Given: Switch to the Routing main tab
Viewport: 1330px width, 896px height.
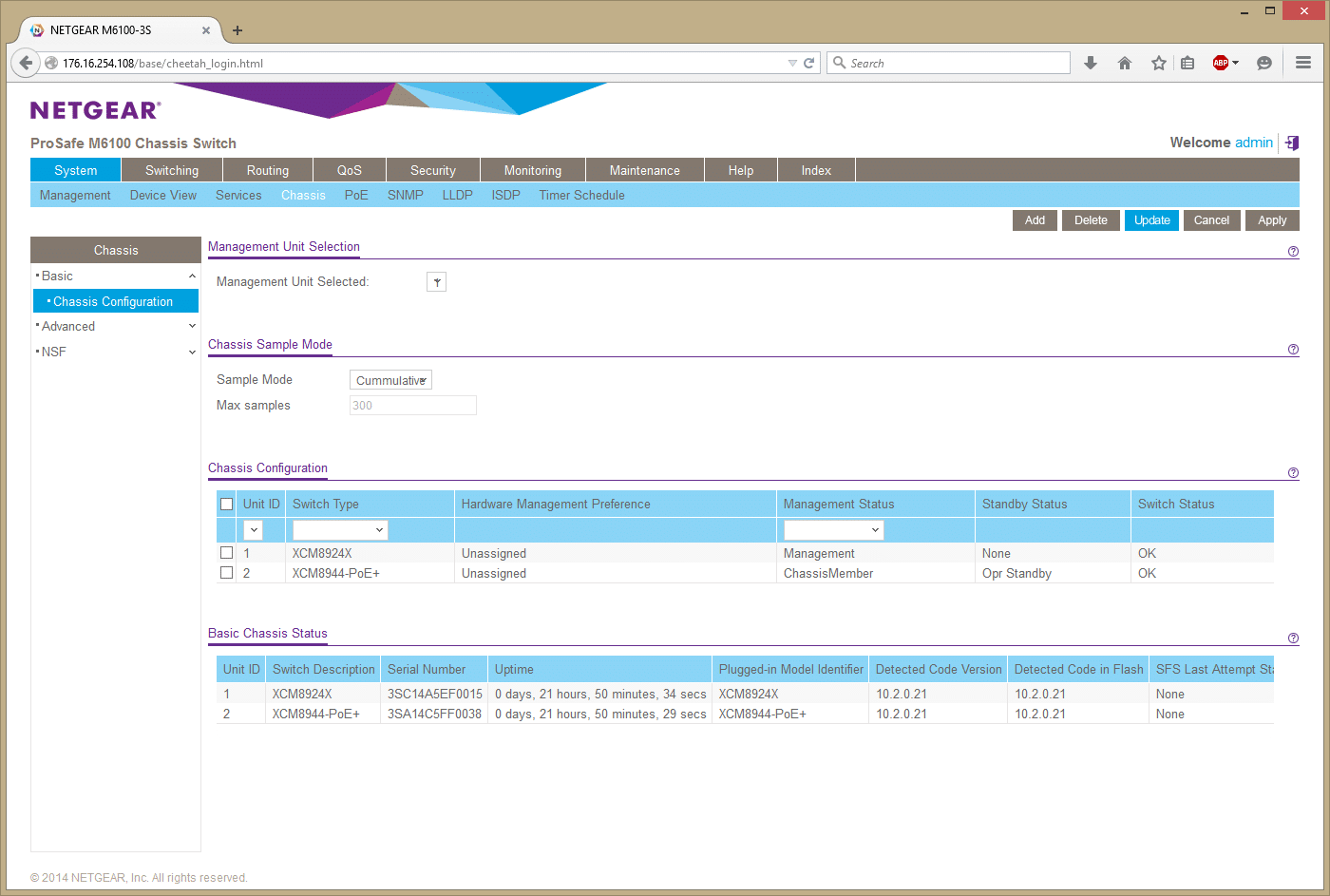Looking at the screenshot, I should coord(268,170).
